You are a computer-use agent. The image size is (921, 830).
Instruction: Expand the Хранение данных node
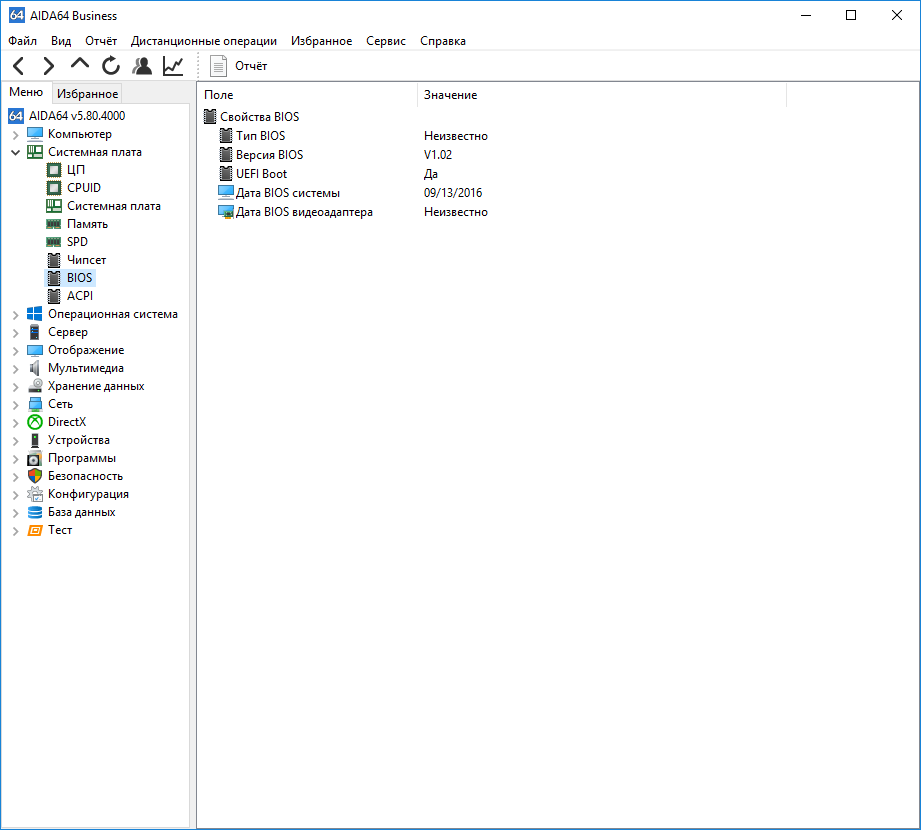(x=15, y=387)
